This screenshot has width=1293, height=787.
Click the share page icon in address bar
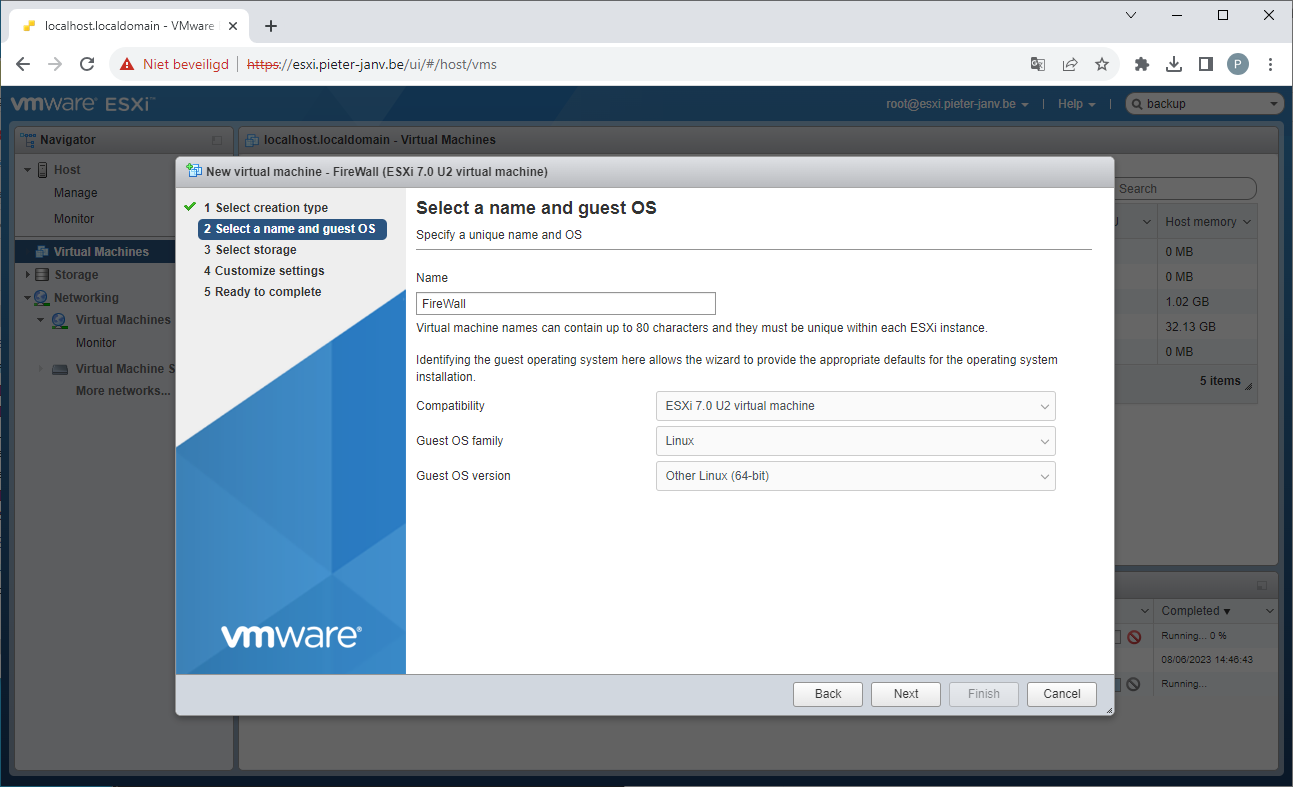pos(1070,64)
